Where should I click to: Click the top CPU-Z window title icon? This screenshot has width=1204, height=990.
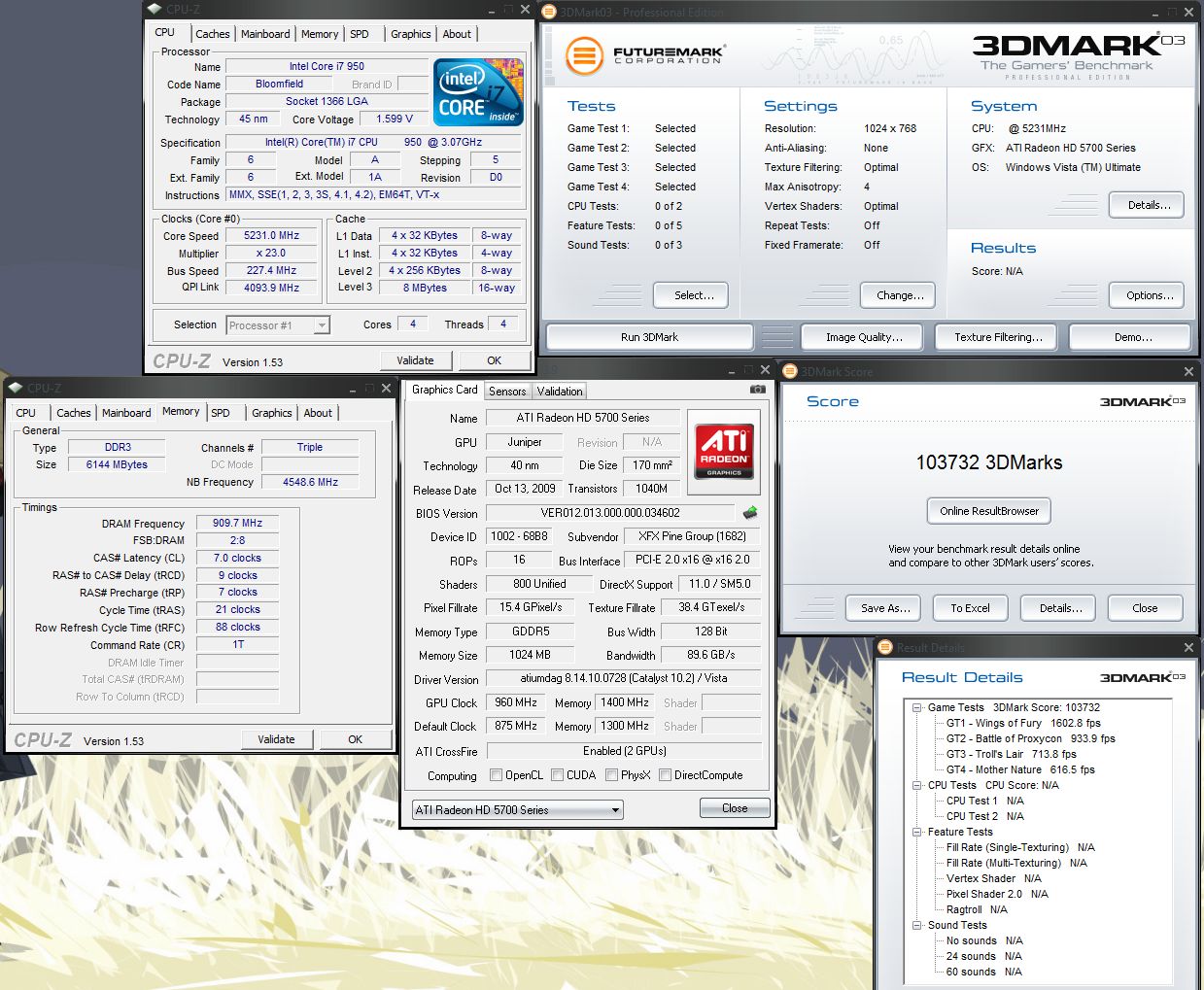[x=155, y=9]
